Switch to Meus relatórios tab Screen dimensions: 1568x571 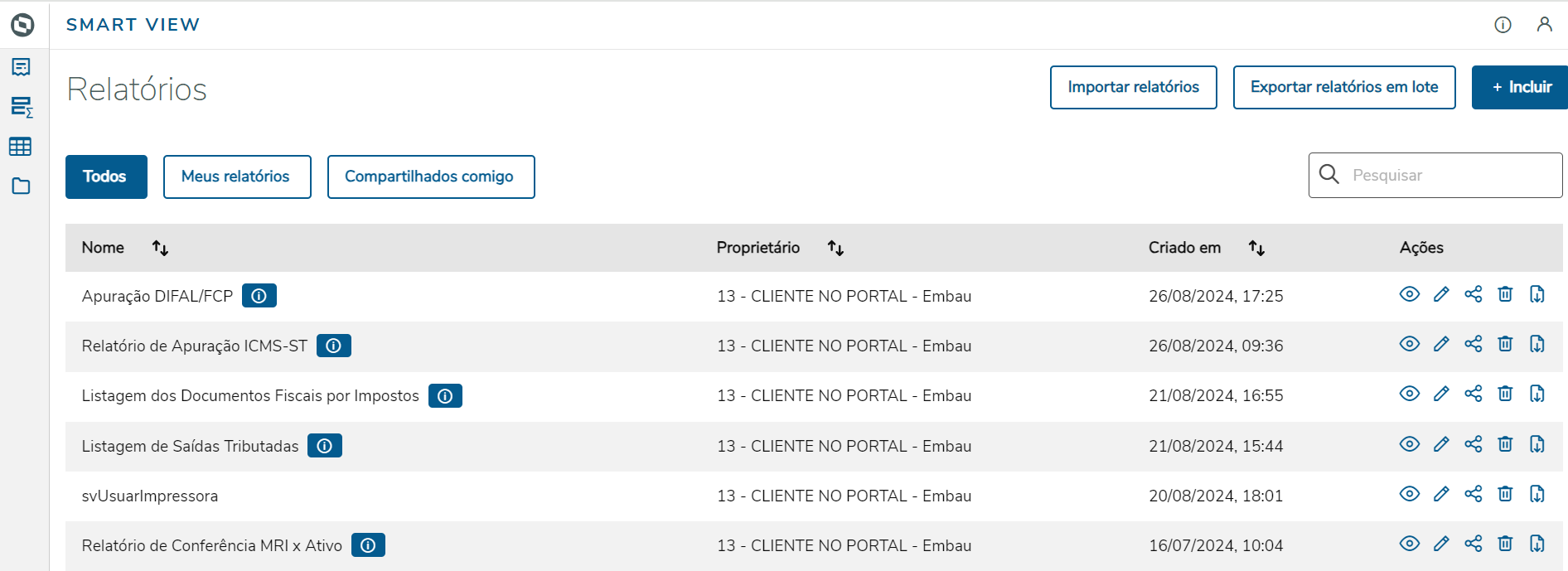(x=237, y=177)
